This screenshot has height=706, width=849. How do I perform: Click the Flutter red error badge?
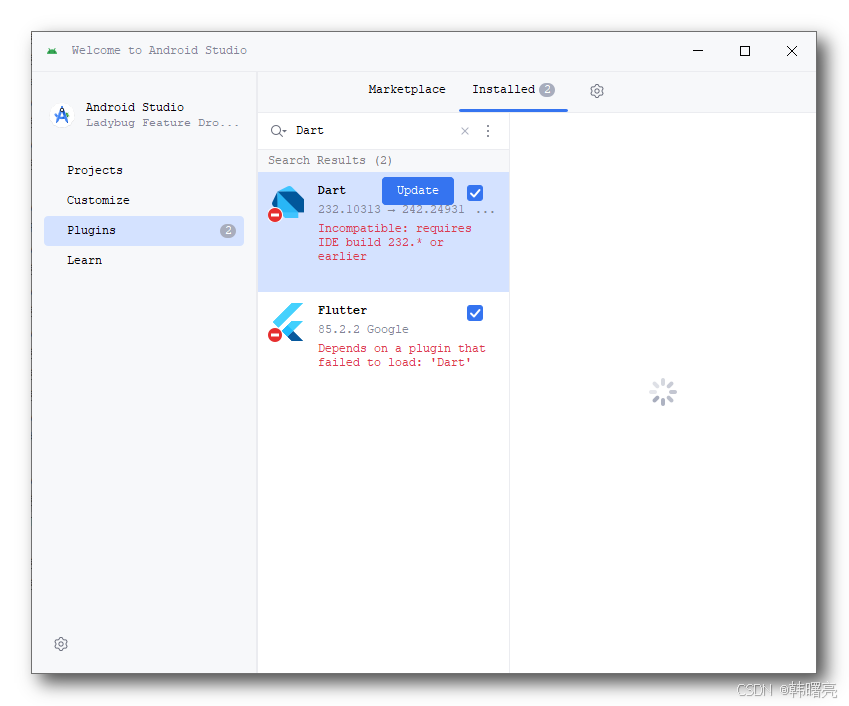pyautogui.click(x=275, y=335)
